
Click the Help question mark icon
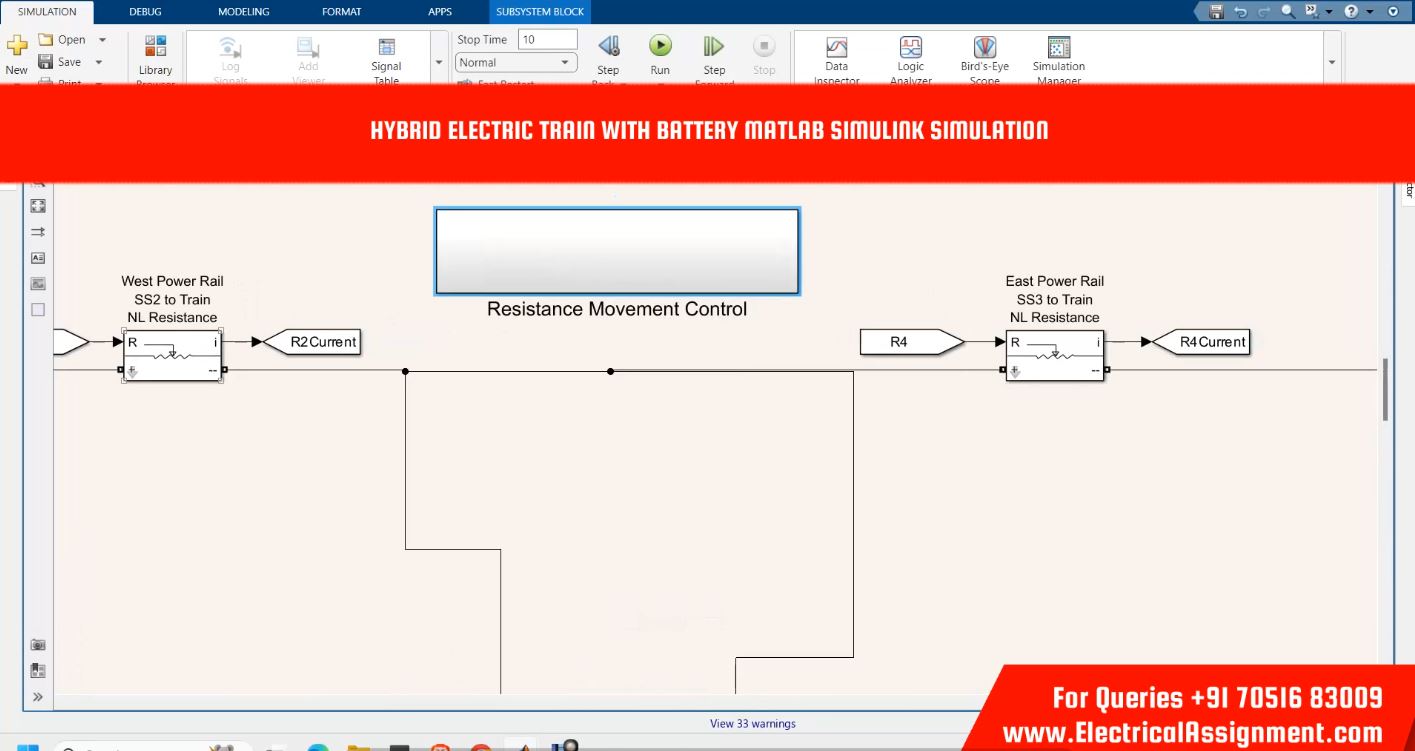click(x=1351, y=11)
